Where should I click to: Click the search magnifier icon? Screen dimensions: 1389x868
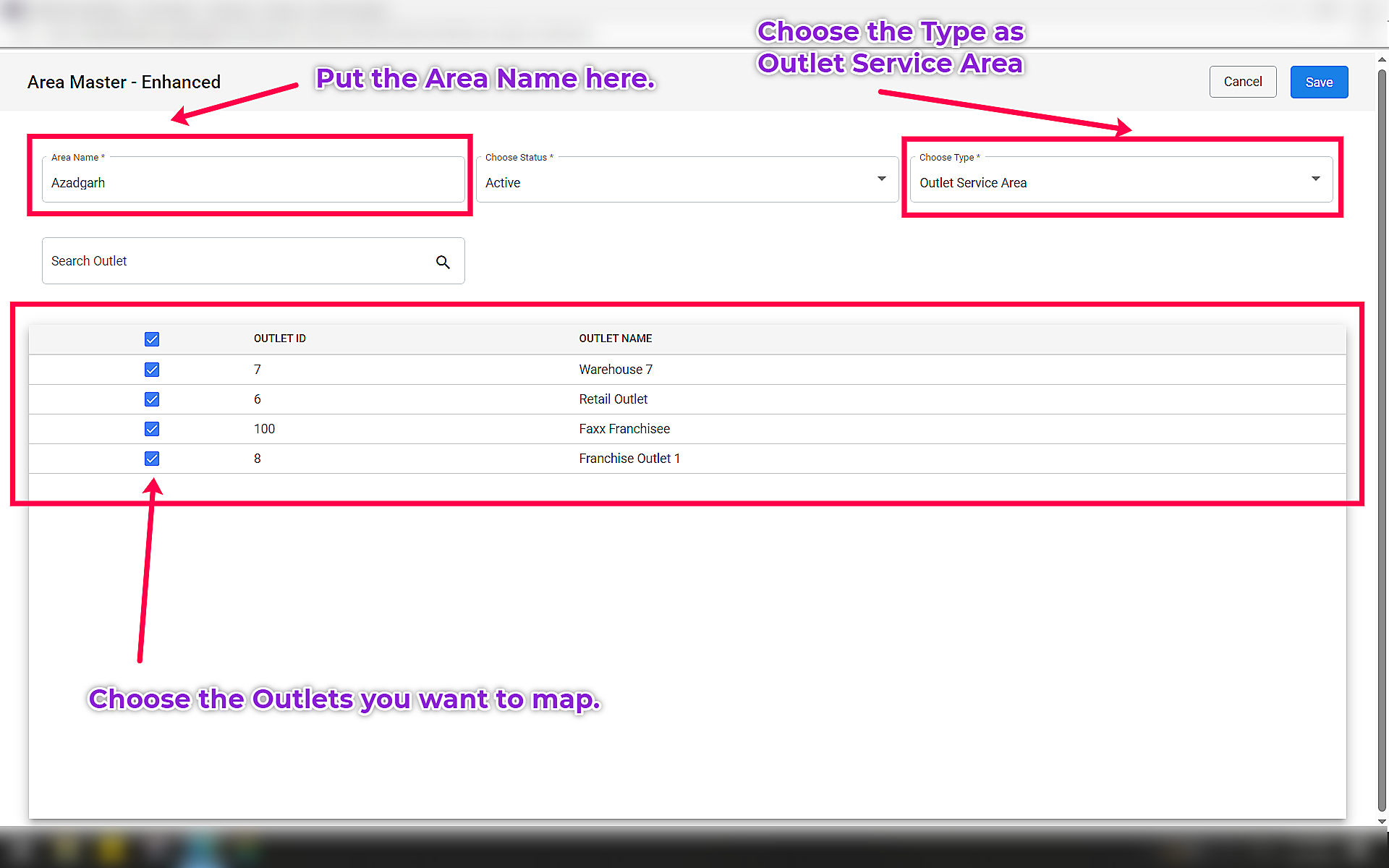click(443, 262)
